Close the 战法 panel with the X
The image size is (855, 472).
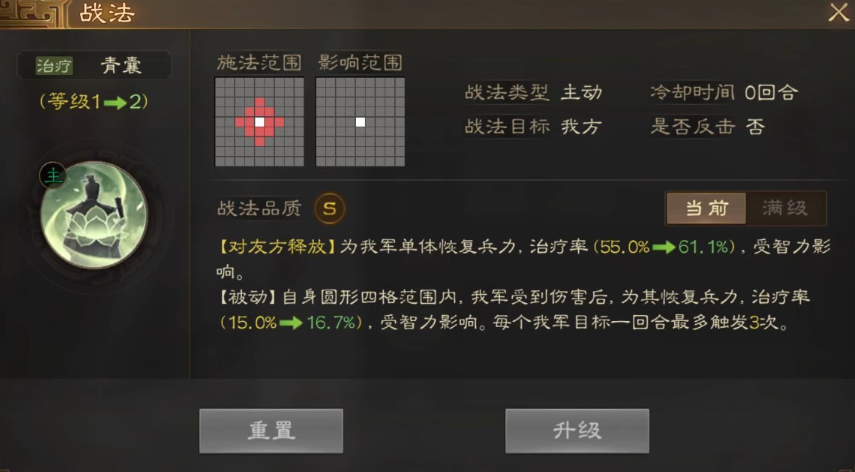838,13
